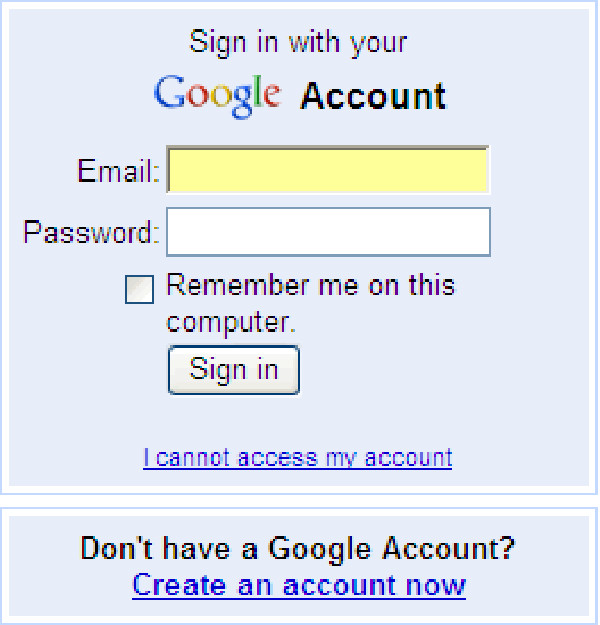Image resolution: width=600 pixels, height=625 pixels.
Task: Click the 'Sign in with your' heading
Action: pos(298,43)
